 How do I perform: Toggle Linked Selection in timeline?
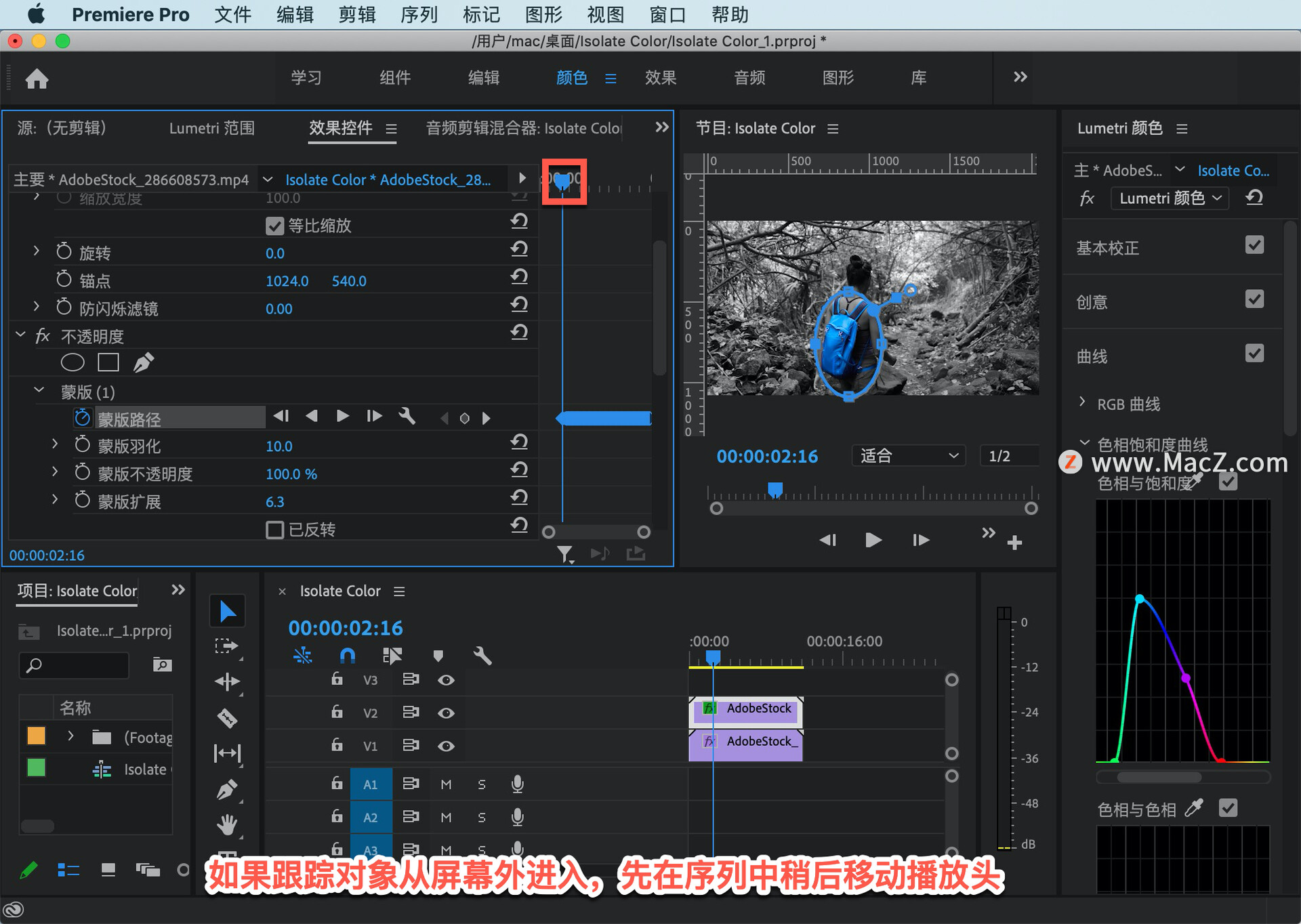pyautogui.click(x=392, y=655)
